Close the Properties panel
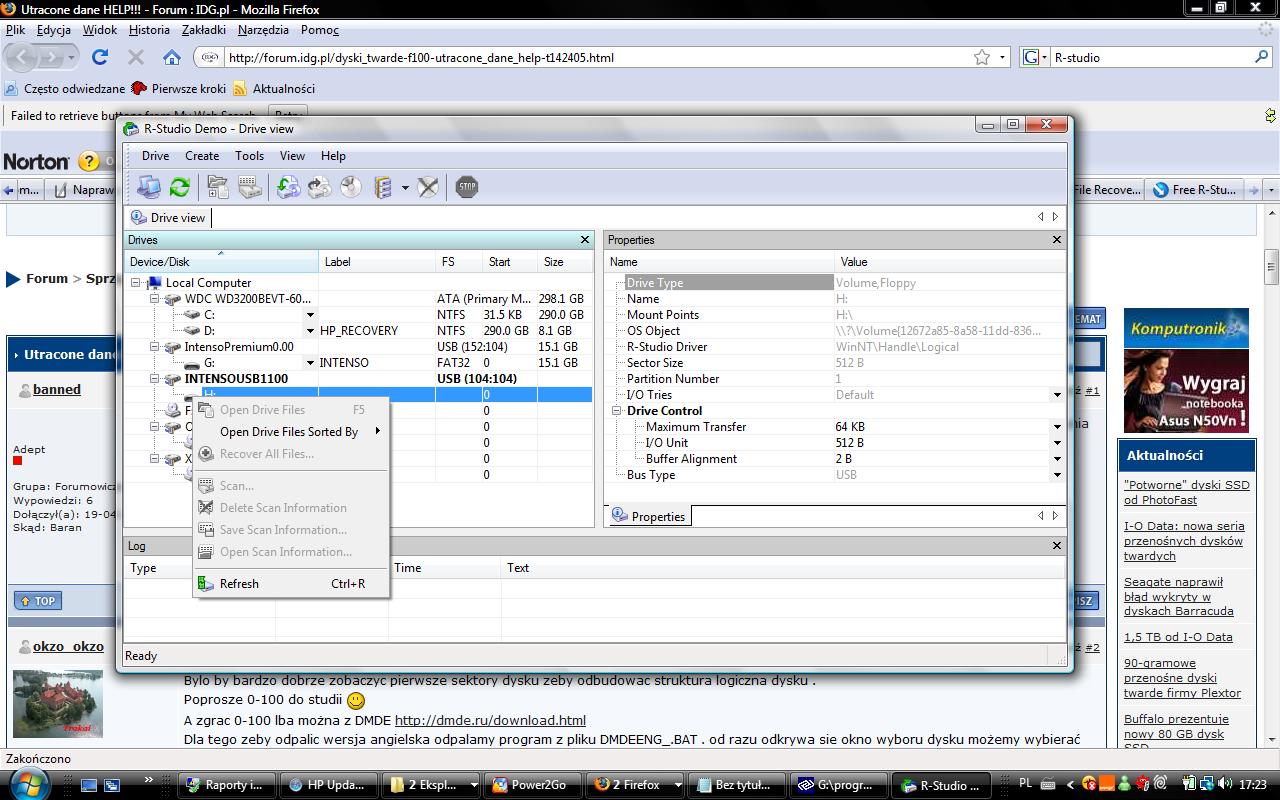Viewport: 1280px width, 800px height. pyautogui.click(x=1057, y=240)
